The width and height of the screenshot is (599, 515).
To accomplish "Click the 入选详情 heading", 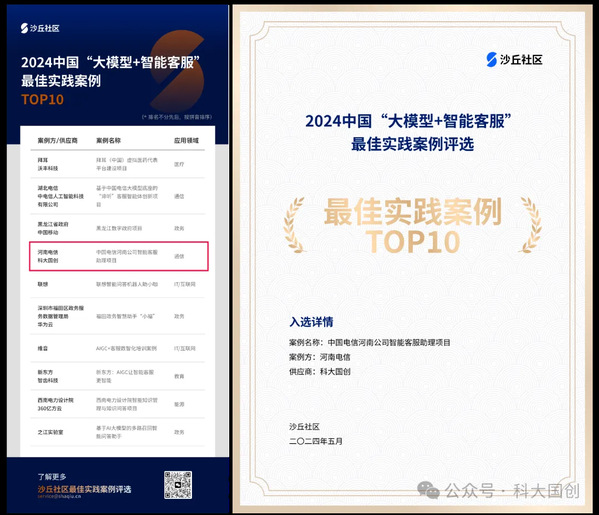I will (311, 322).
